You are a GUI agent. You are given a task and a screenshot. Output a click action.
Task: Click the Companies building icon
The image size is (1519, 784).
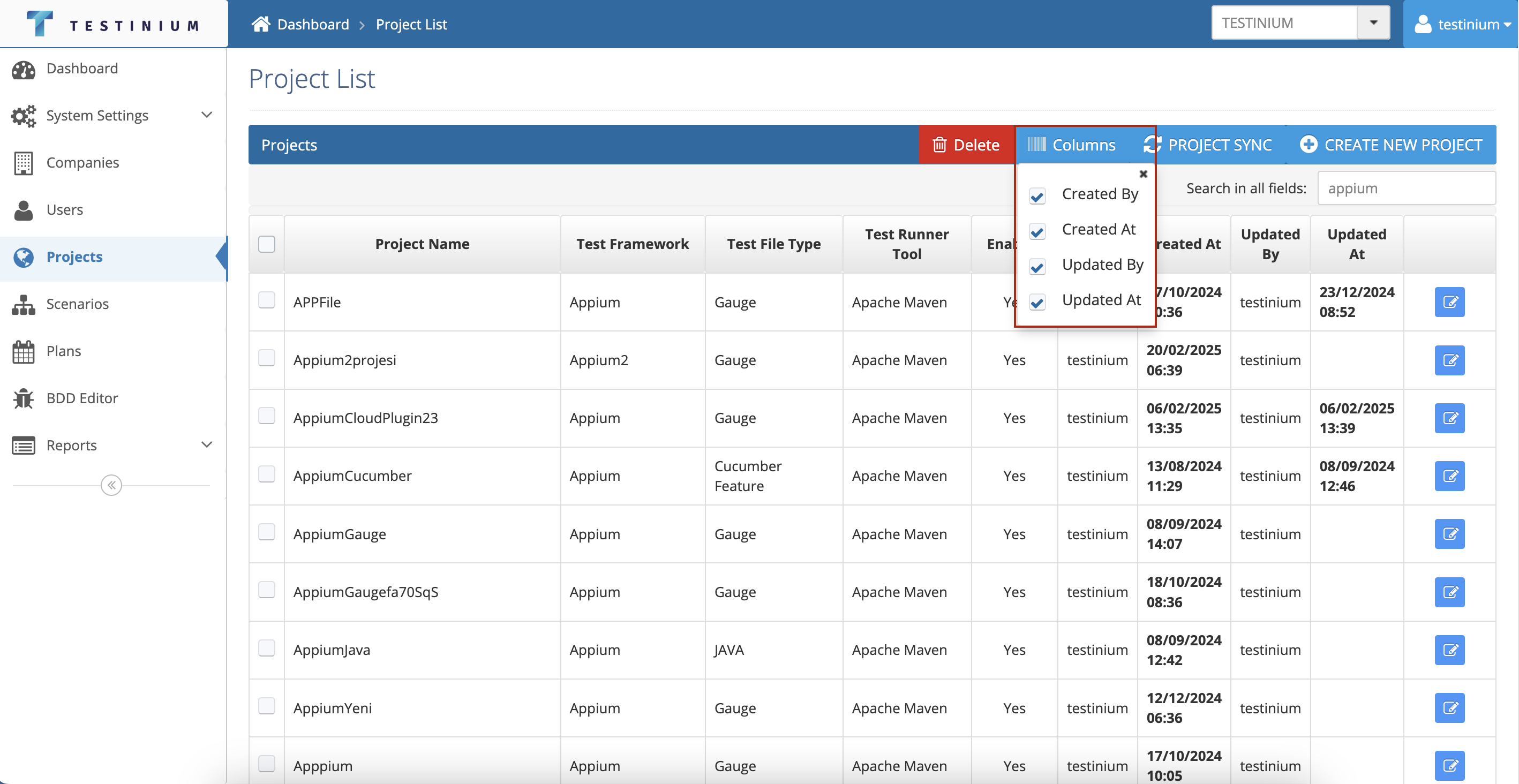24,163
